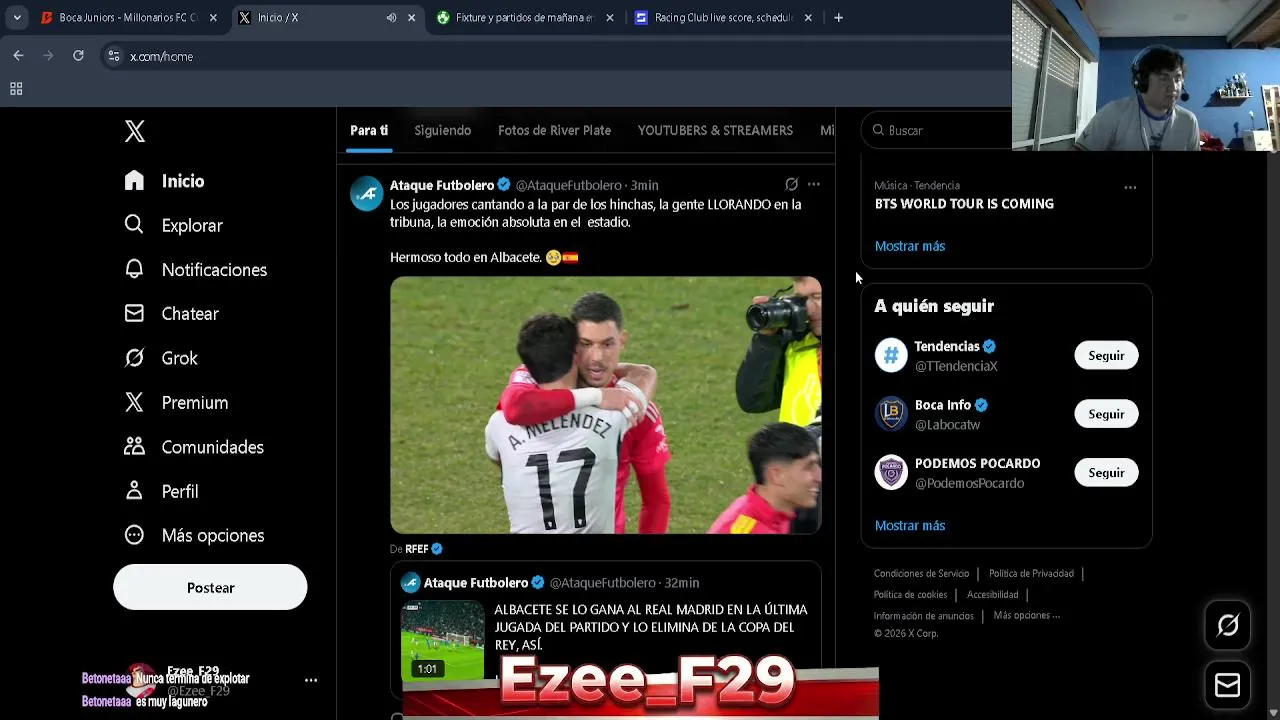
Task: Switch to Para ti tab
Action: pyautogui.click(x=369, y=130)
